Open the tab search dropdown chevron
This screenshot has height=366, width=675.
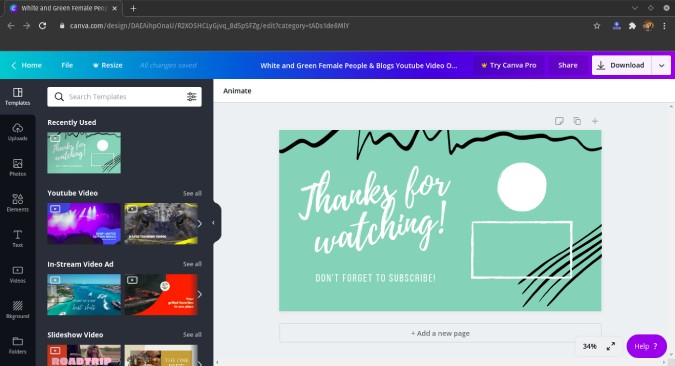635,8
